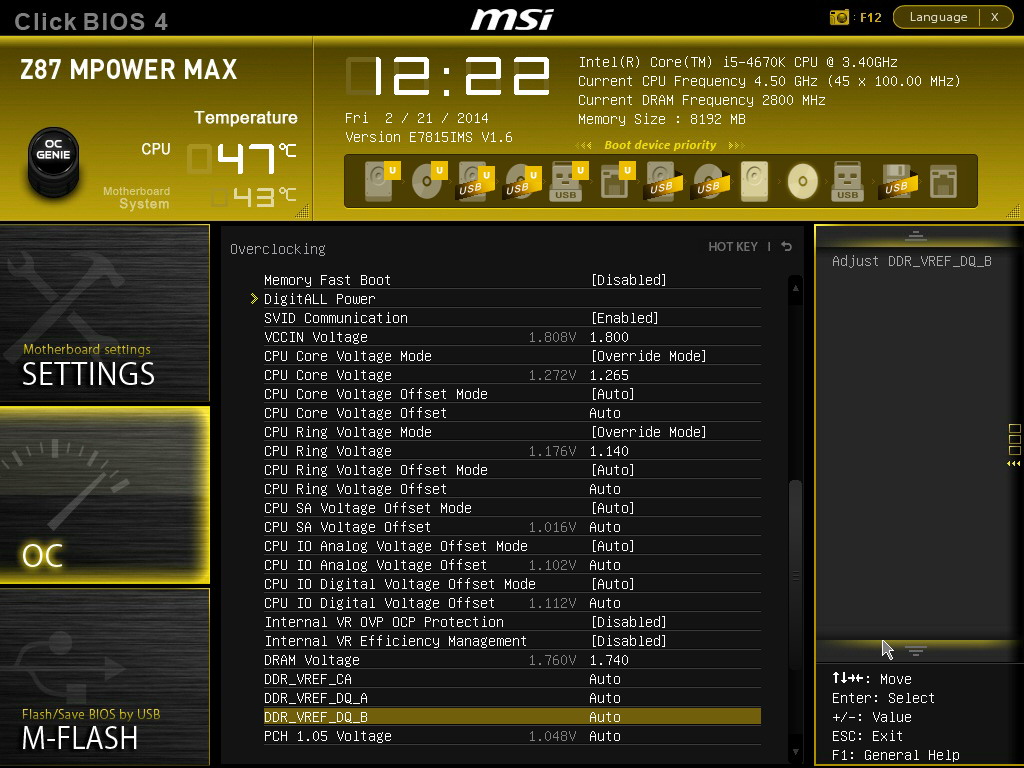Click the highlighted DDR_VREF_DQ_B row
Image resolution: width=1024 pixels, height=768 pixels.
point(512,716)
